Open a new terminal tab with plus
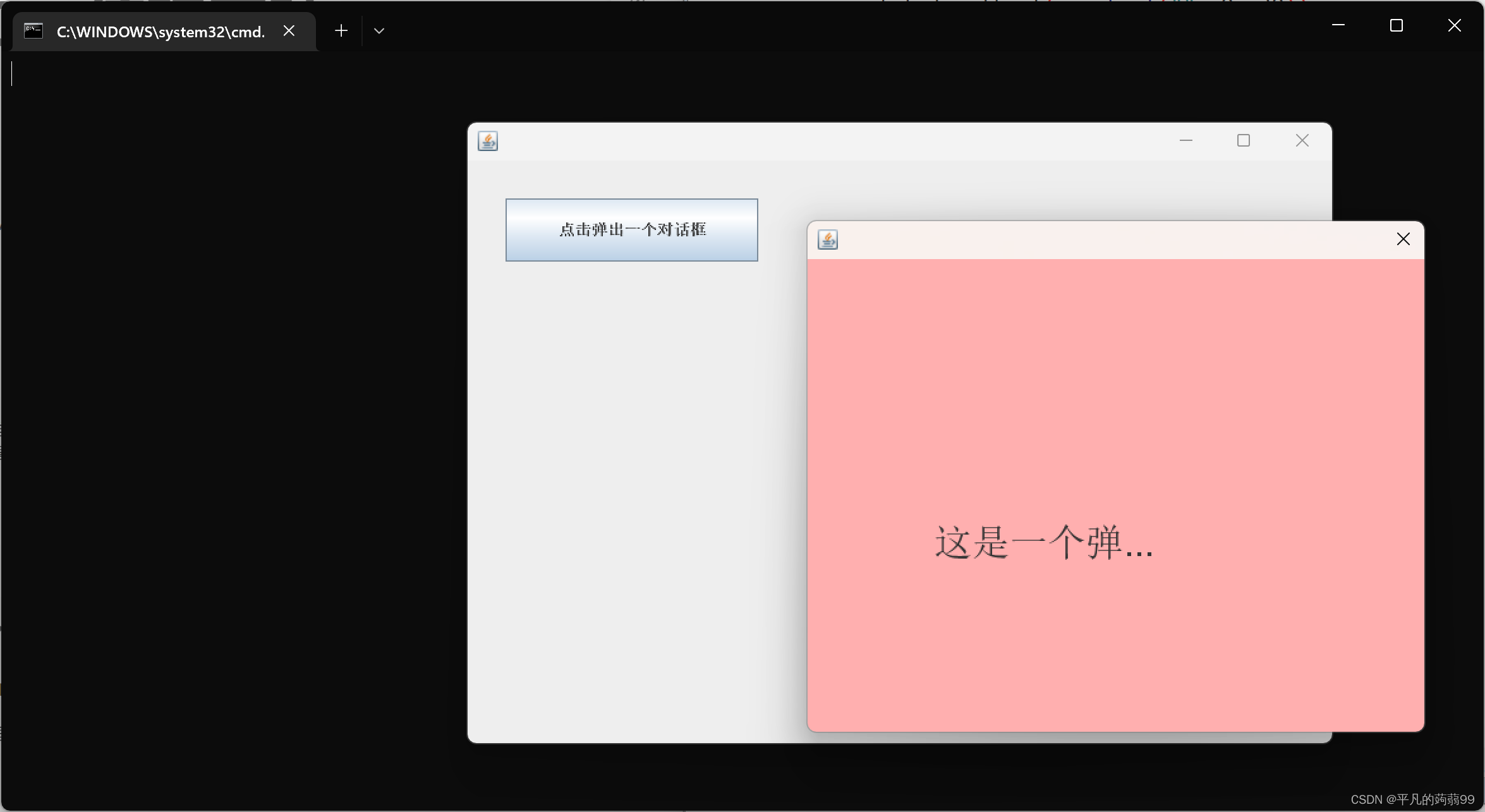This screenshot has width=1485, height=812. point(341,31)
